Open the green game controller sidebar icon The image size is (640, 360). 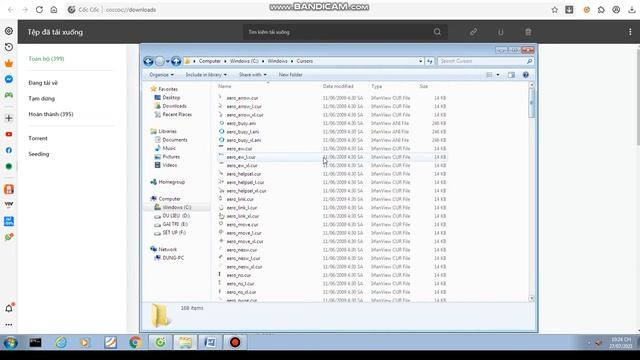pyautogui.click(x=9, y=95)
